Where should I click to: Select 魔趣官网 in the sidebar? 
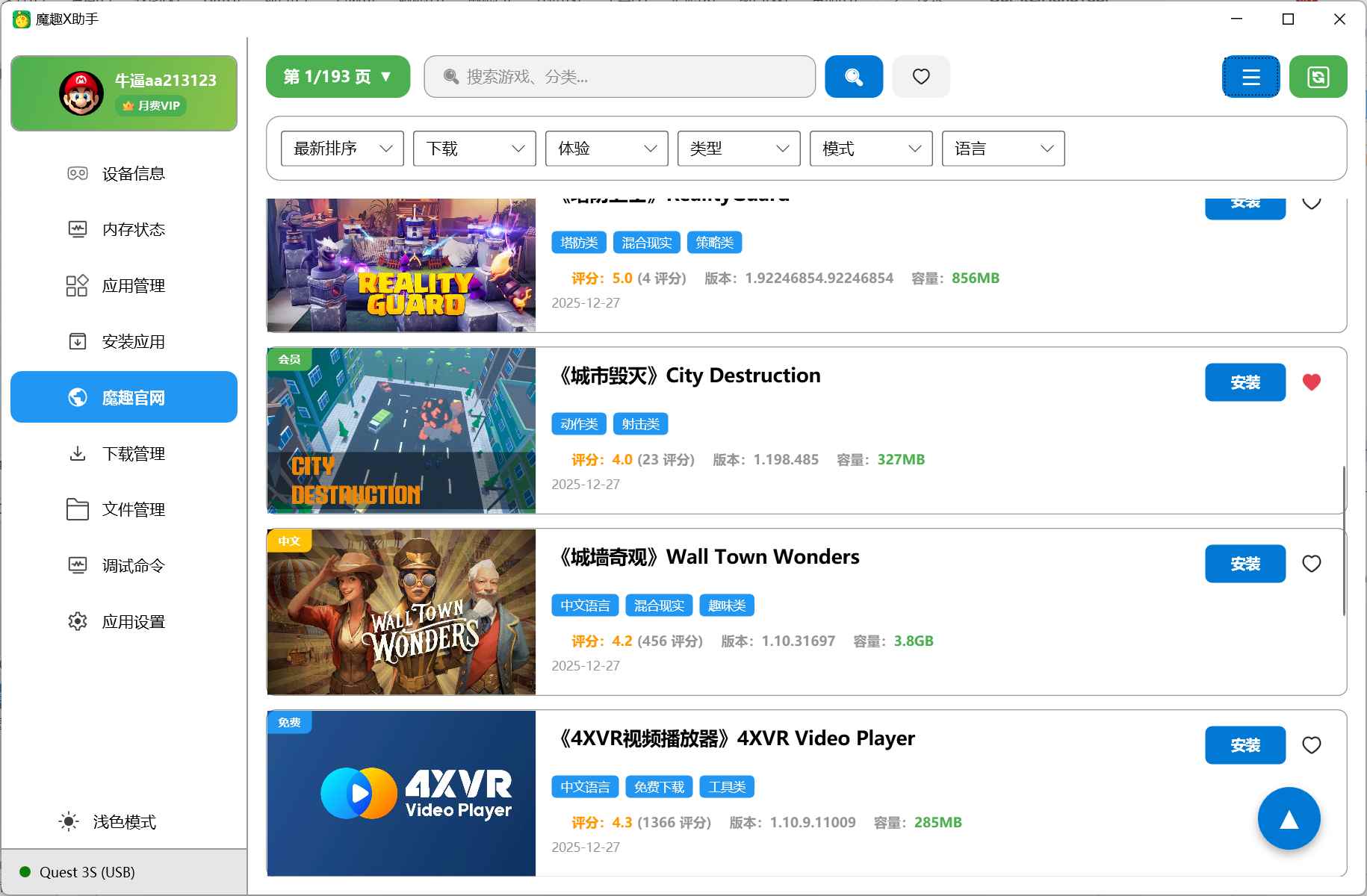(123, 397)
